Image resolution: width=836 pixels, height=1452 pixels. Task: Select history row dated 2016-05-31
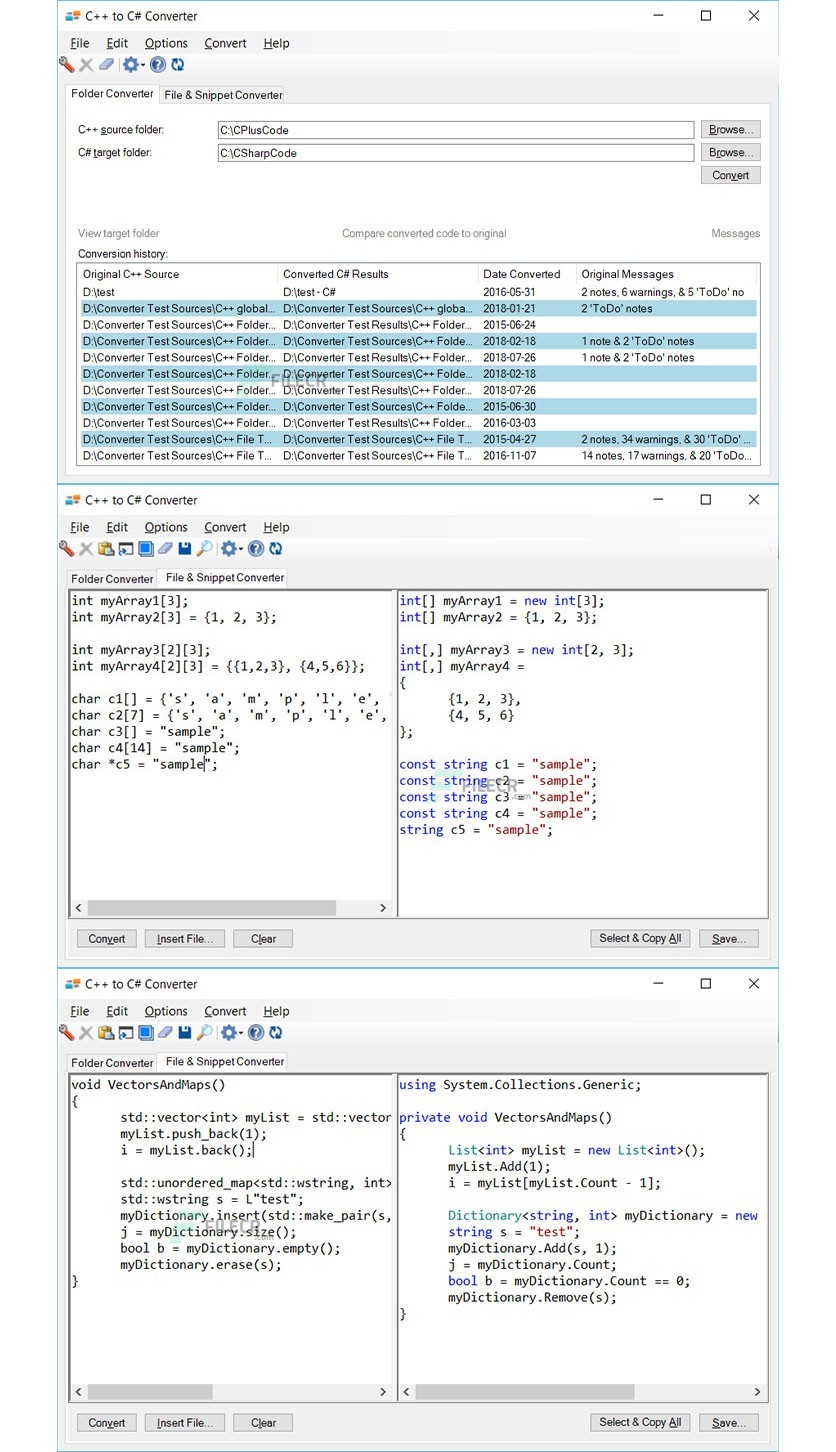pyautogui.click(x=418, y=292)
